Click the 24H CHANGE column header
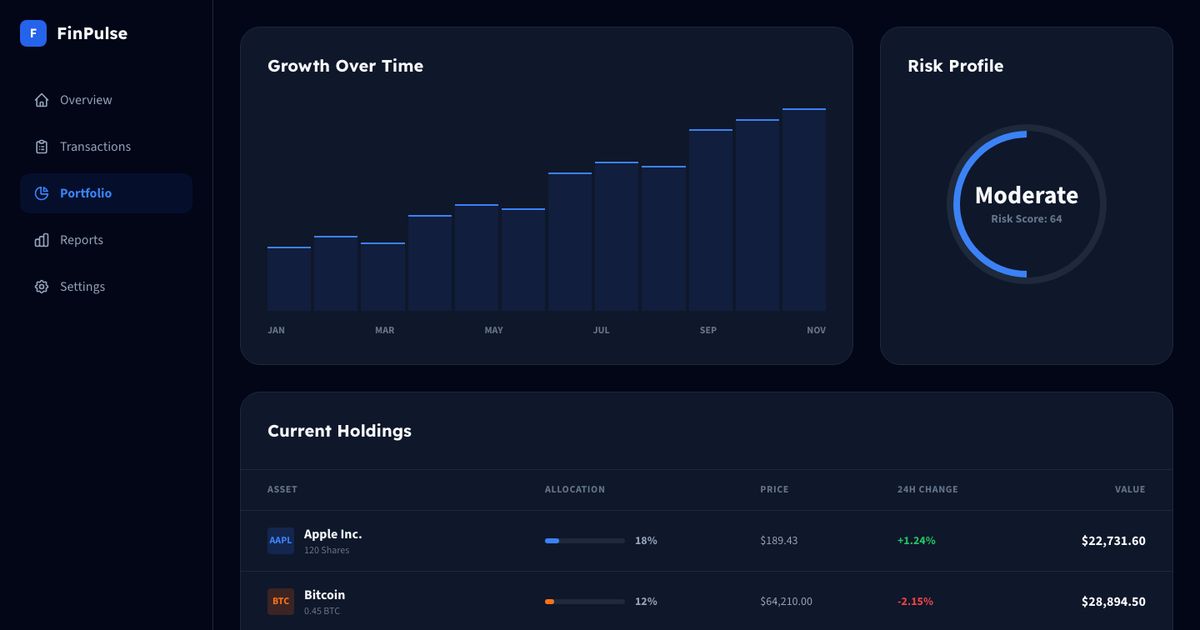The width and height of the screenshot is (1200, 630). coord(927,490)
